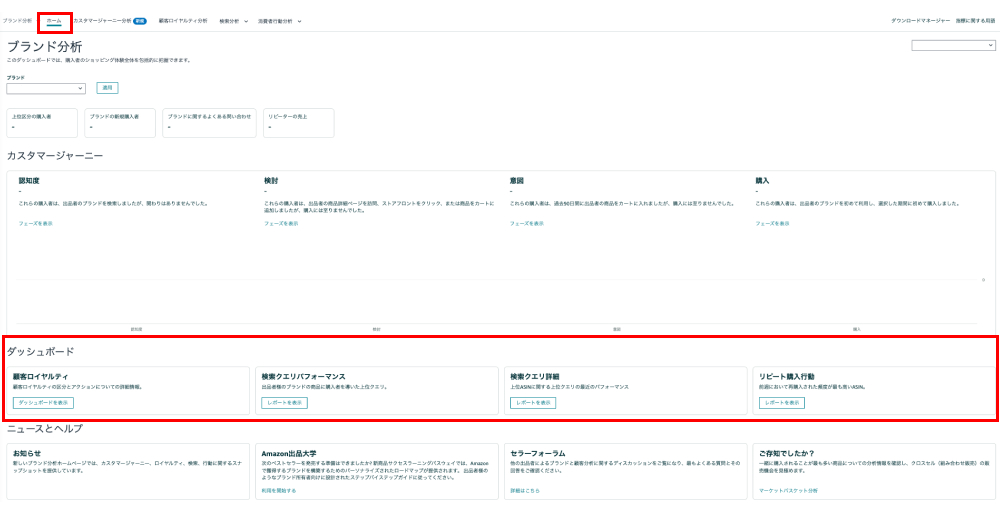The height and width of the screenshot is (514, 1000).
Task: Expand the 消費者行動分析 menu
Action: (x=279, y=21)
